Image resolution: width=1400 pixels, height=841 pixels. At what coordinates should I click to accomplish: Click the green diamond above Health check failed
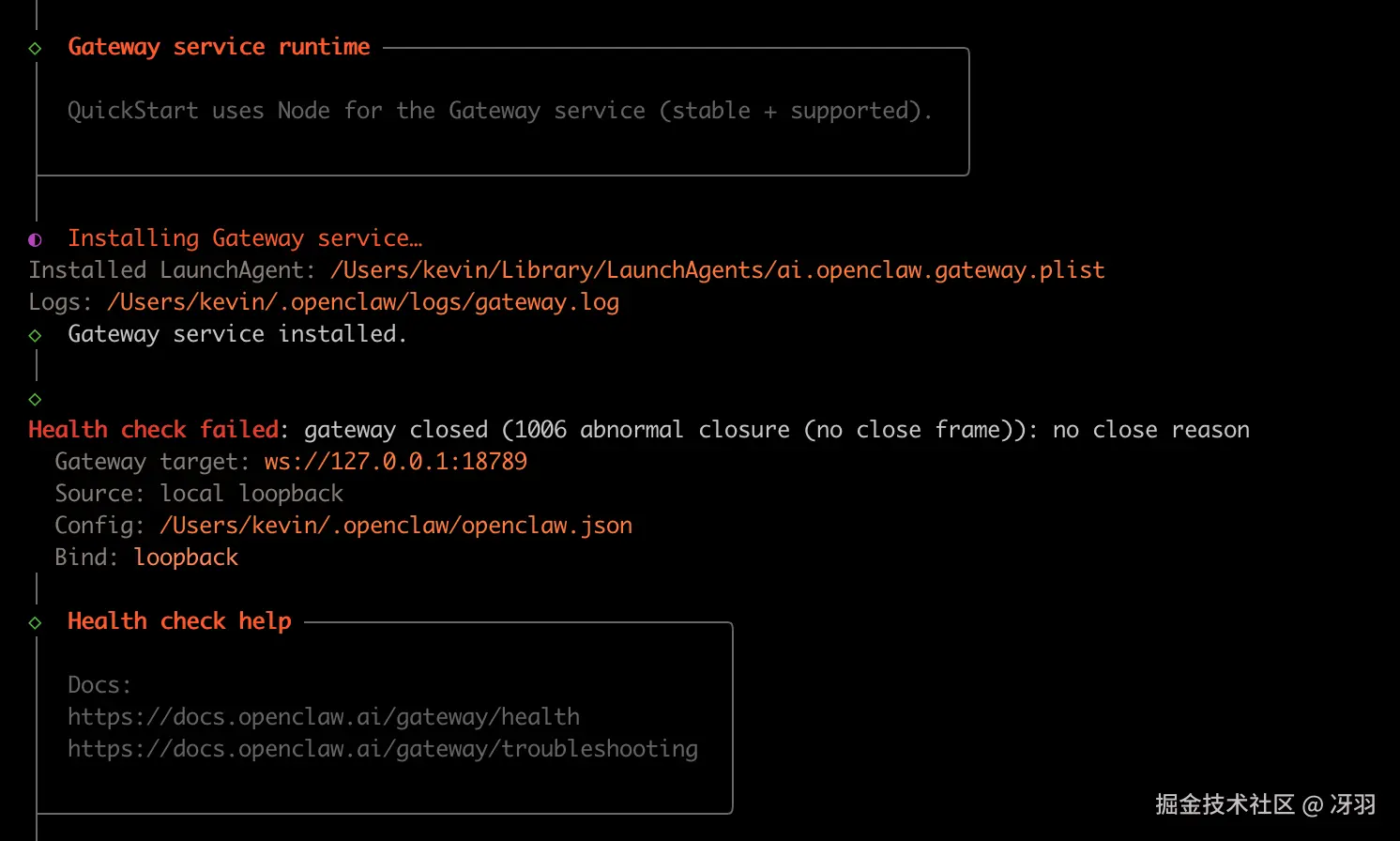tap(35, 399)
